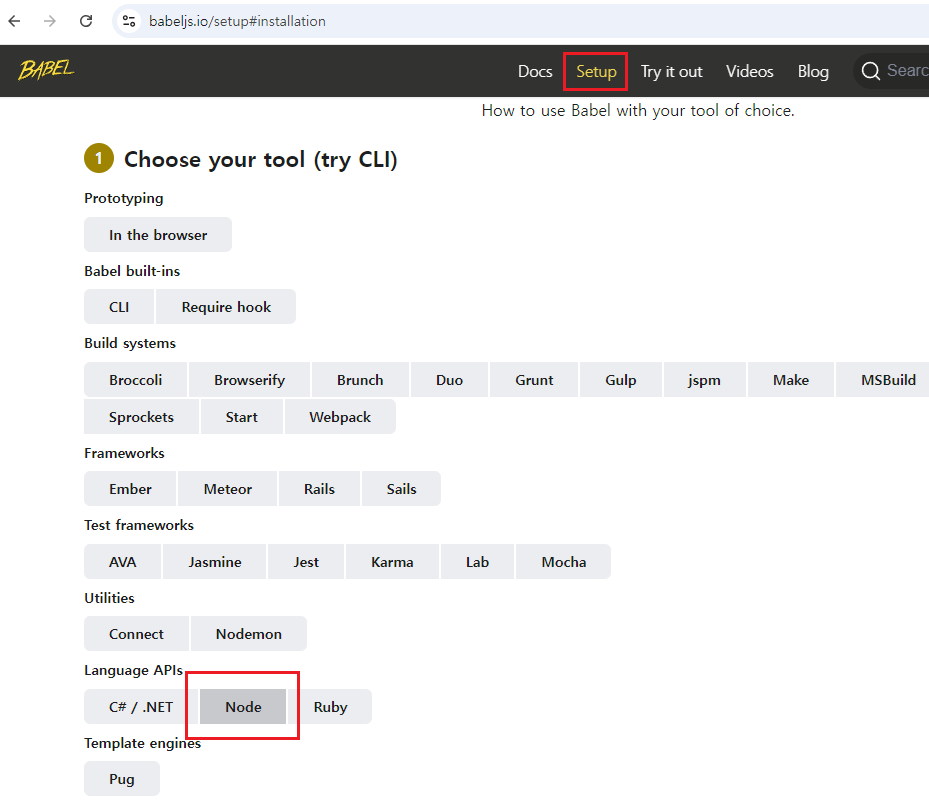Click the 'Language APIs' section label
This screenshot has height=808, width=929.
pos(133,671)
